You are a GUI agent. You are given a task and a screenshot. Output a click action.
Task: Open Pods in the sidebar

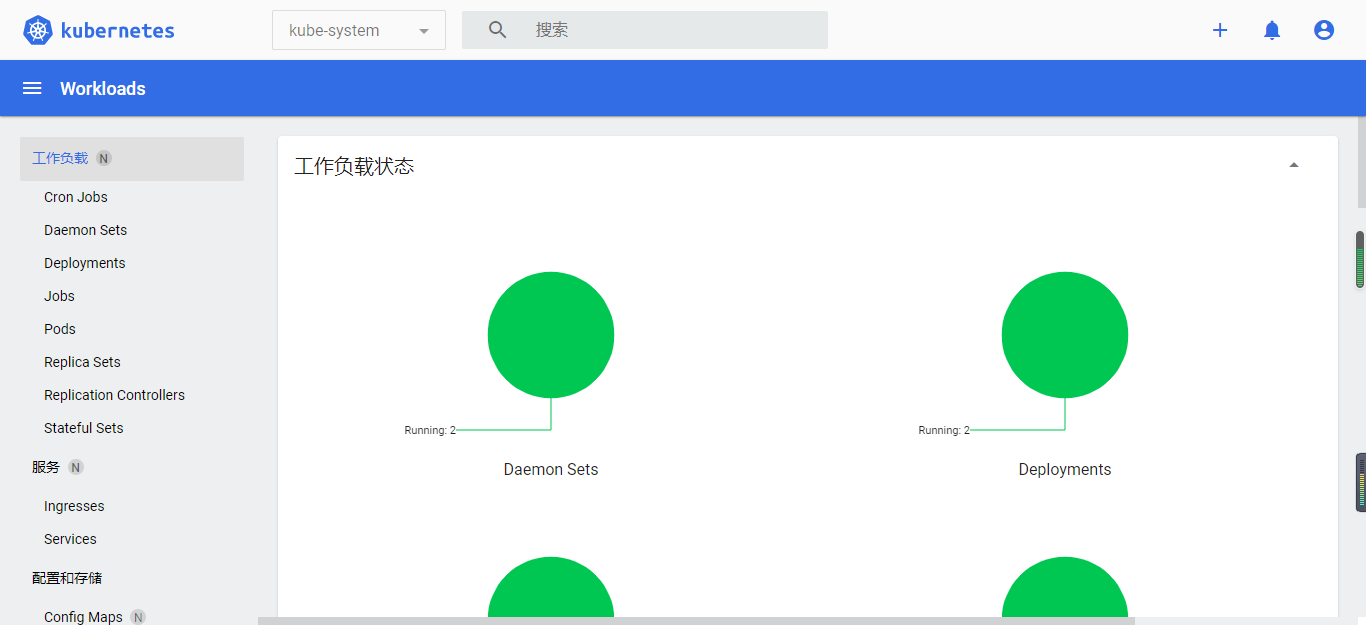coord(60,329)
